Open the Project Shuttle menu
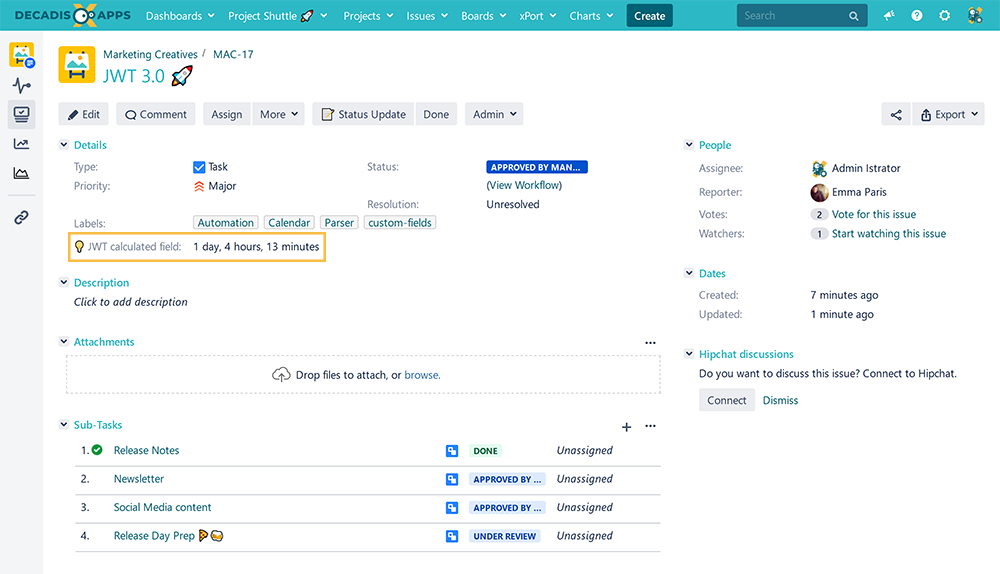The image size is (1000, 574). 277,16
